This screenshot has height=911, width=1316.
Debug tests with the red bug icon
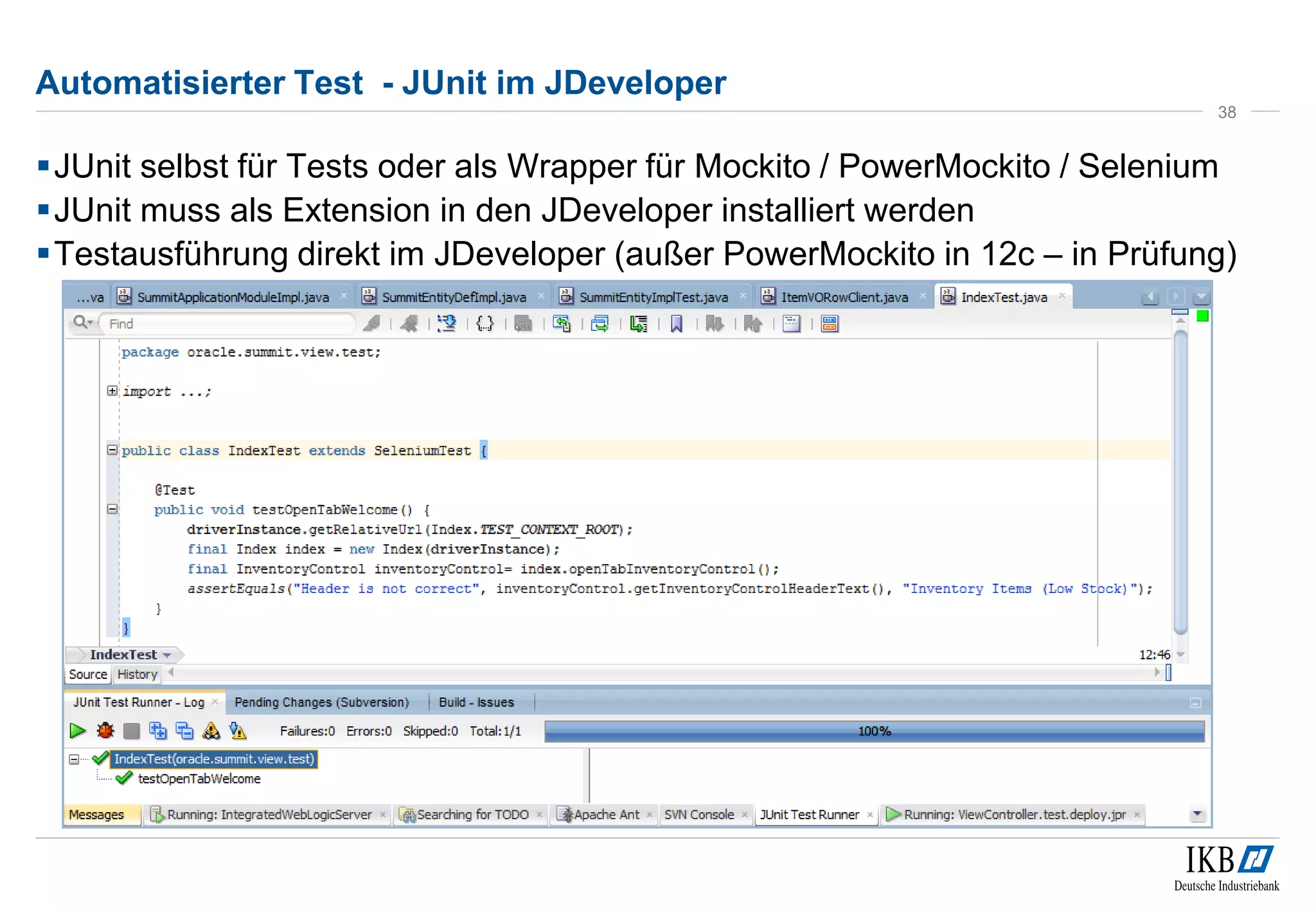pyautogui.click(x=105, y=730)
